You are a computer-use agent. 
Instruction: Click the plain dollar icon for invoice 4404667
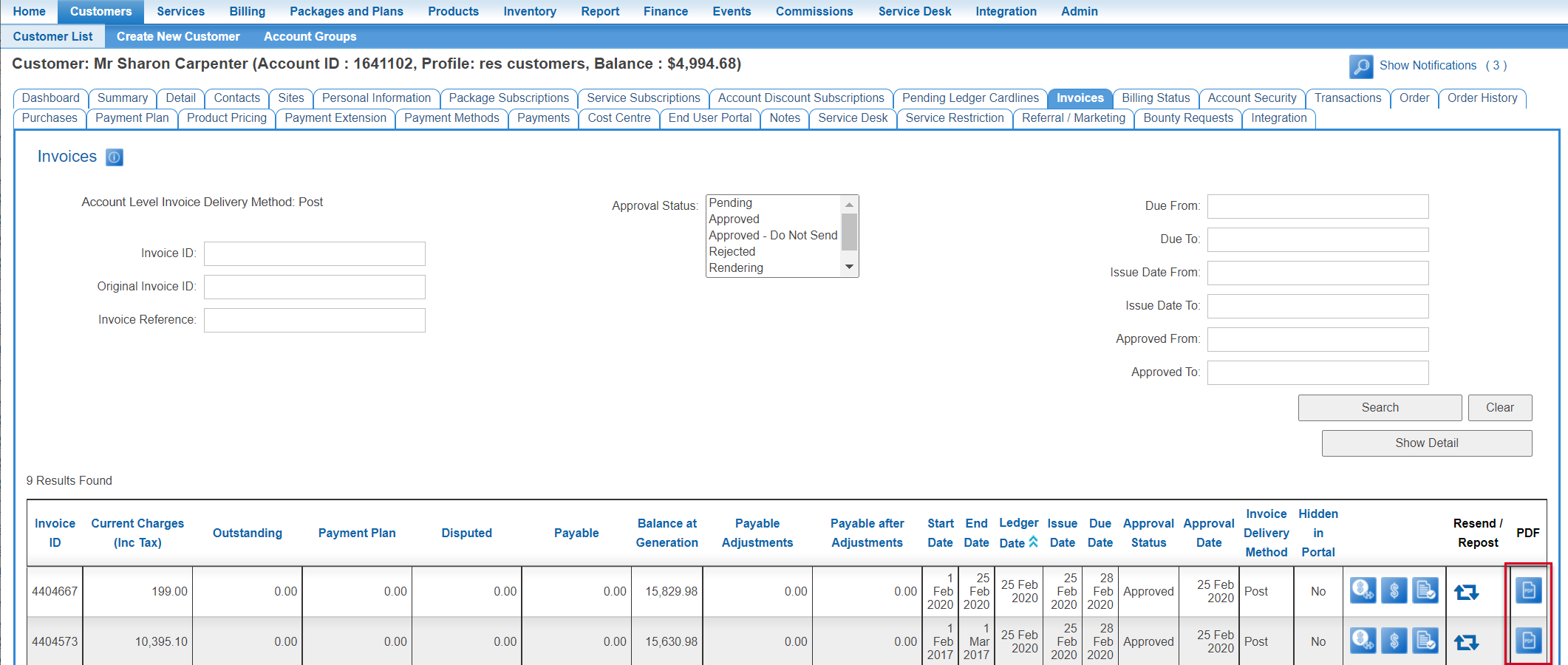pyautogui.click(x=1394, y=591)
